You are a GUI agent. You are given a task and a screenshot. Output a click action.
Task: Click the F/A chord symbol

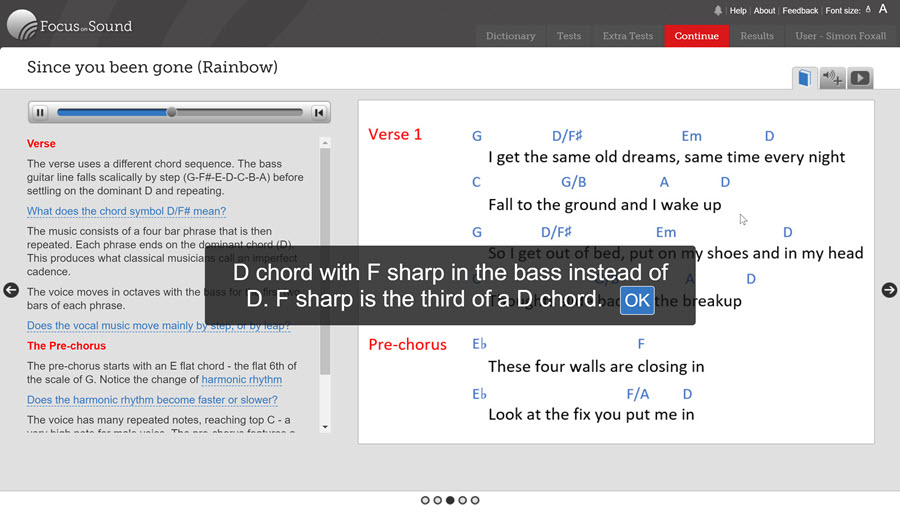(x=638, y=394)
